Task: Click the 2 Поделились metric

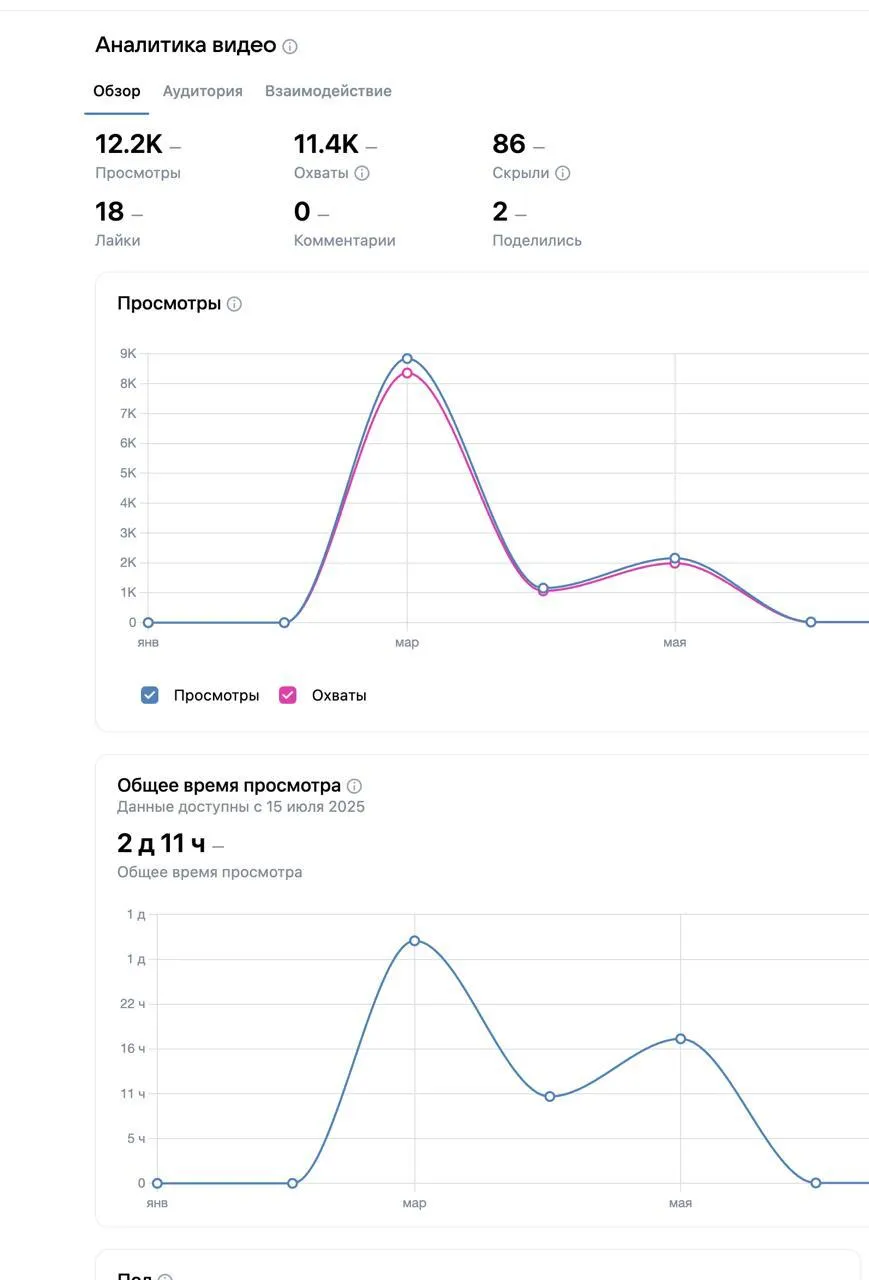Action: [x=537, y=225]
